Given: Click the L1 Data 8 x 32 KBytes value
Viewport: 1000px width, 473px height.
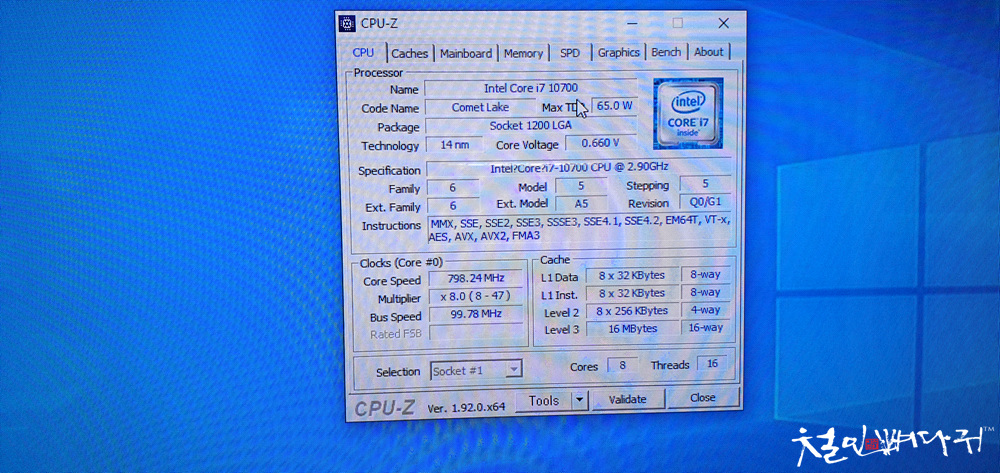Looking at the screenshot, I should click(631, 275).
